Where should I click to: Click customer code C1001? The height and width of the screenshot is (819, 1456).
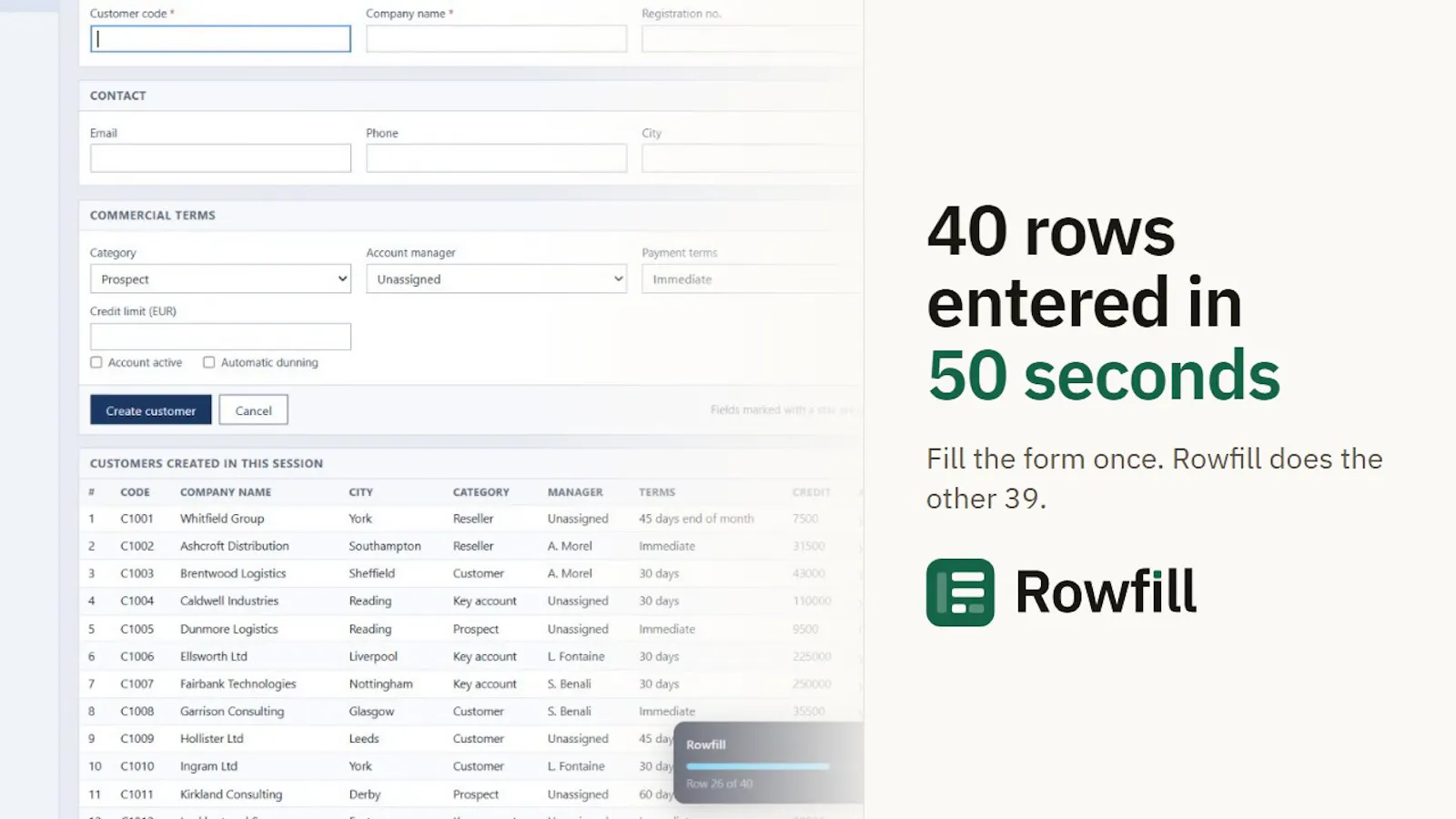(x=137, y=519)
